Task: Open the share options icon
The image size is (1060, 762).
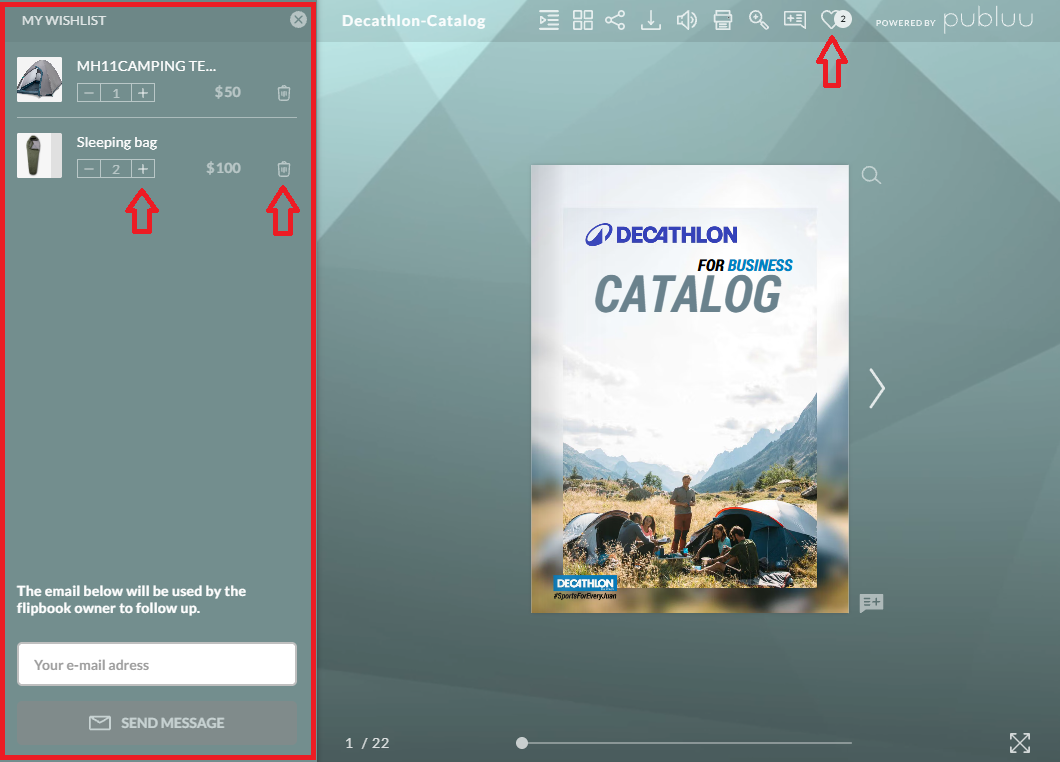Action: 615,20
